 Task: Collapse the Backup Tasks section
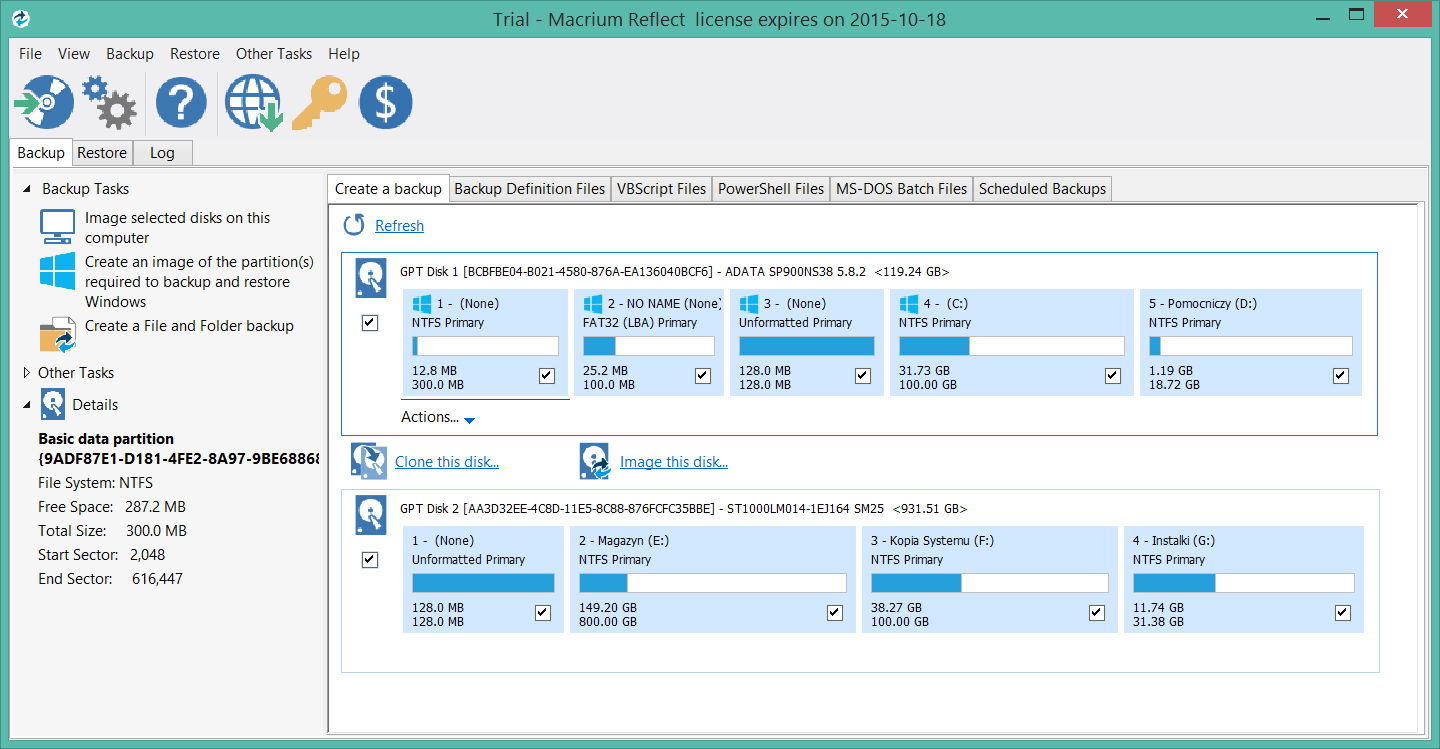pyautogui.click(x=27, y=189)
